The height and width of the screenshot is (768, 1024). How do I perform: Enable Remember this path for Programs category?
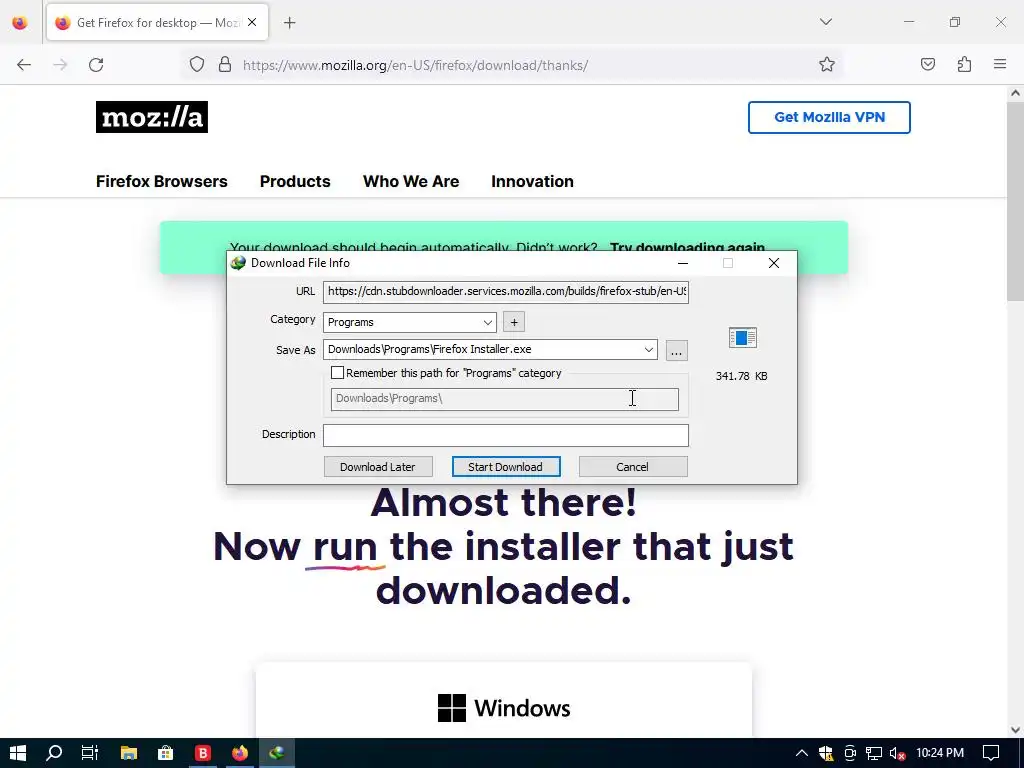point(337,373)
